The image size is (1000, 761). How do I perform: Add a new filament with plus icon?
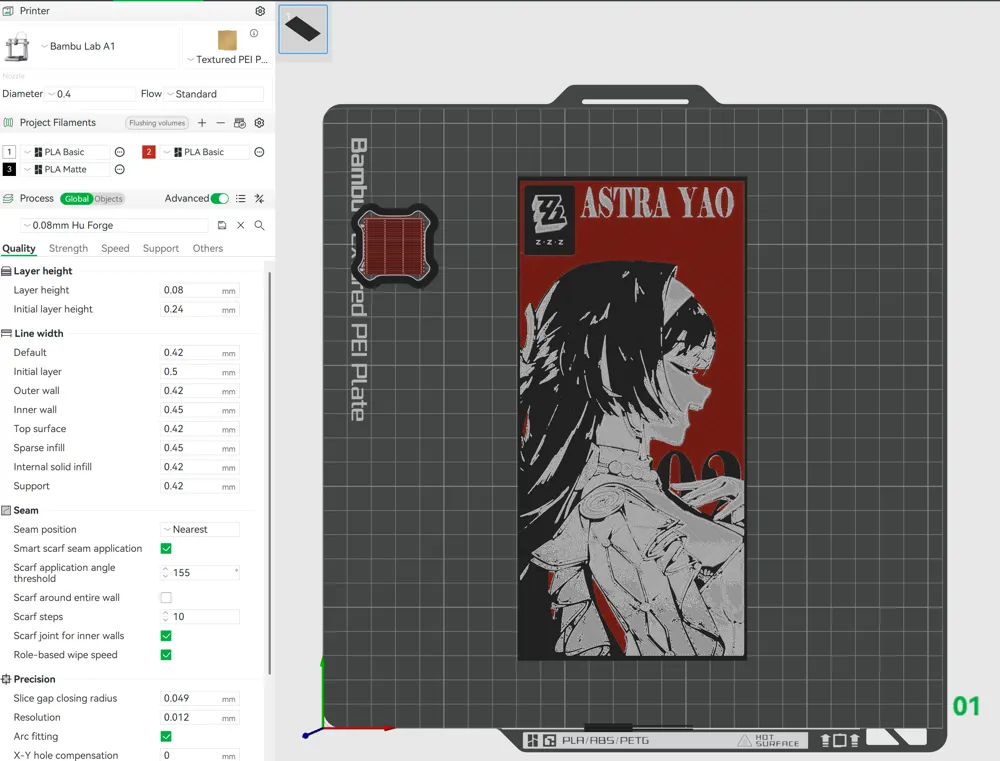(202, 122)
